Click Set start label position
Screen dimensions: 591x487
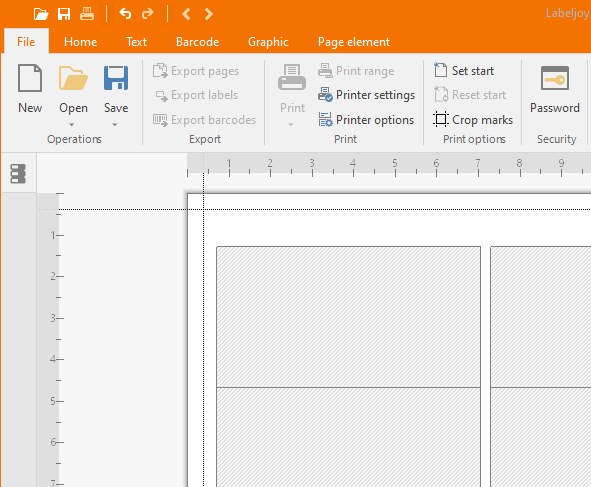[x=464, y=70]
